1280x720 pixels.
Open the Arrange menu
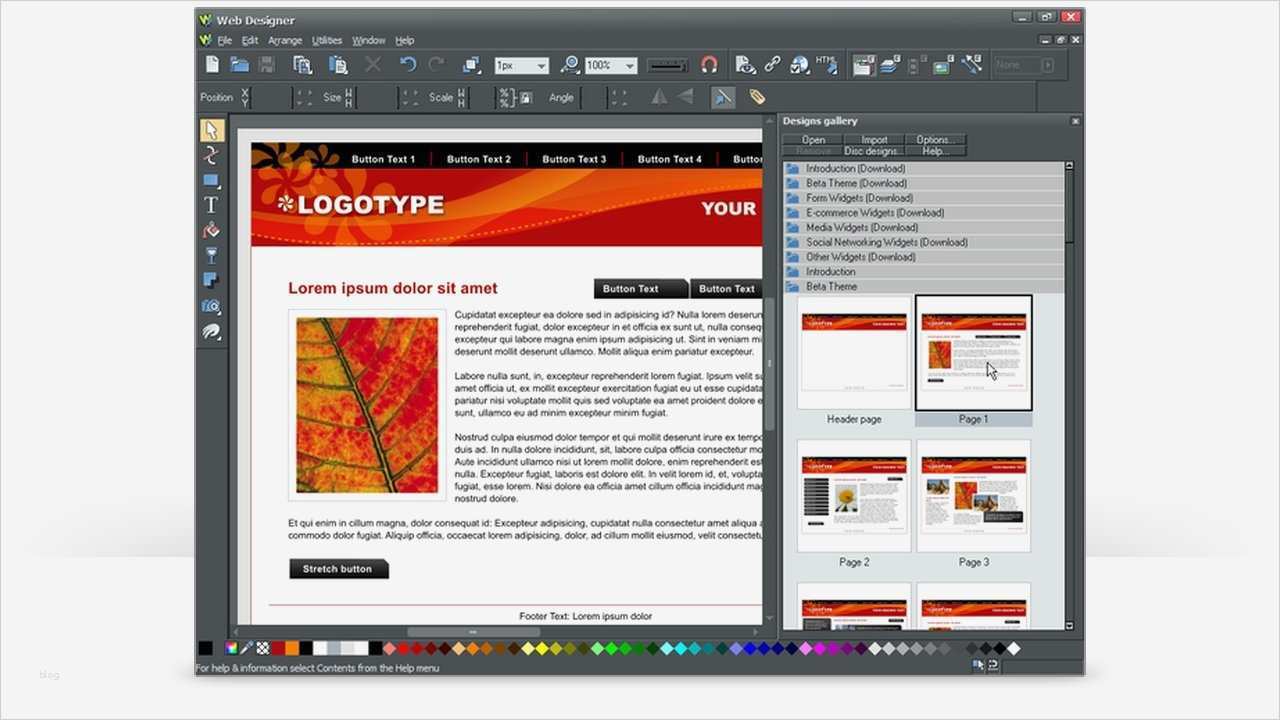285,41
